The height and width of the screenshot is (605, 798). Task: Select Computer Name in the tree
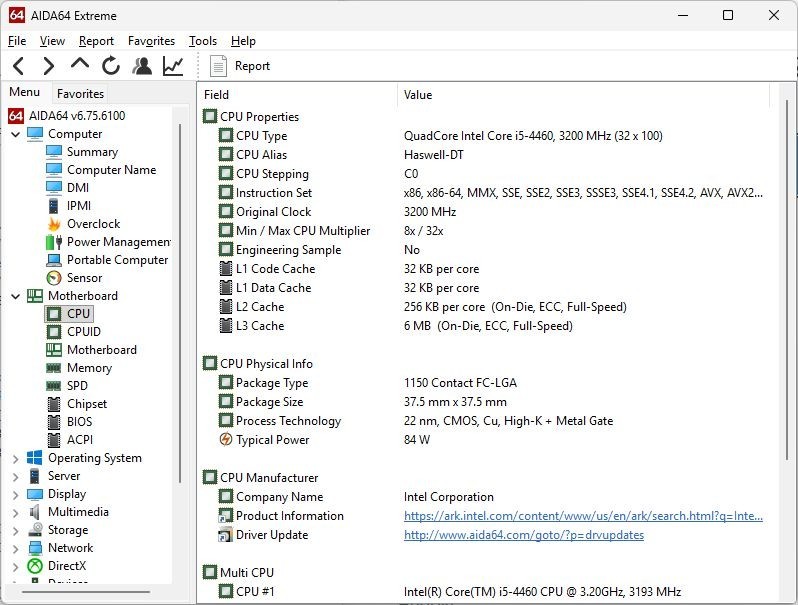(111, 170)
